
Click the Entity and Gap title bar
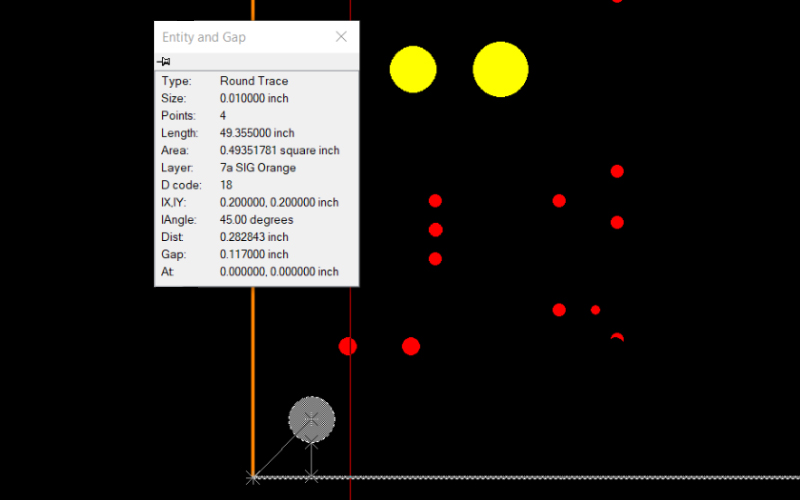pos(257,37)
